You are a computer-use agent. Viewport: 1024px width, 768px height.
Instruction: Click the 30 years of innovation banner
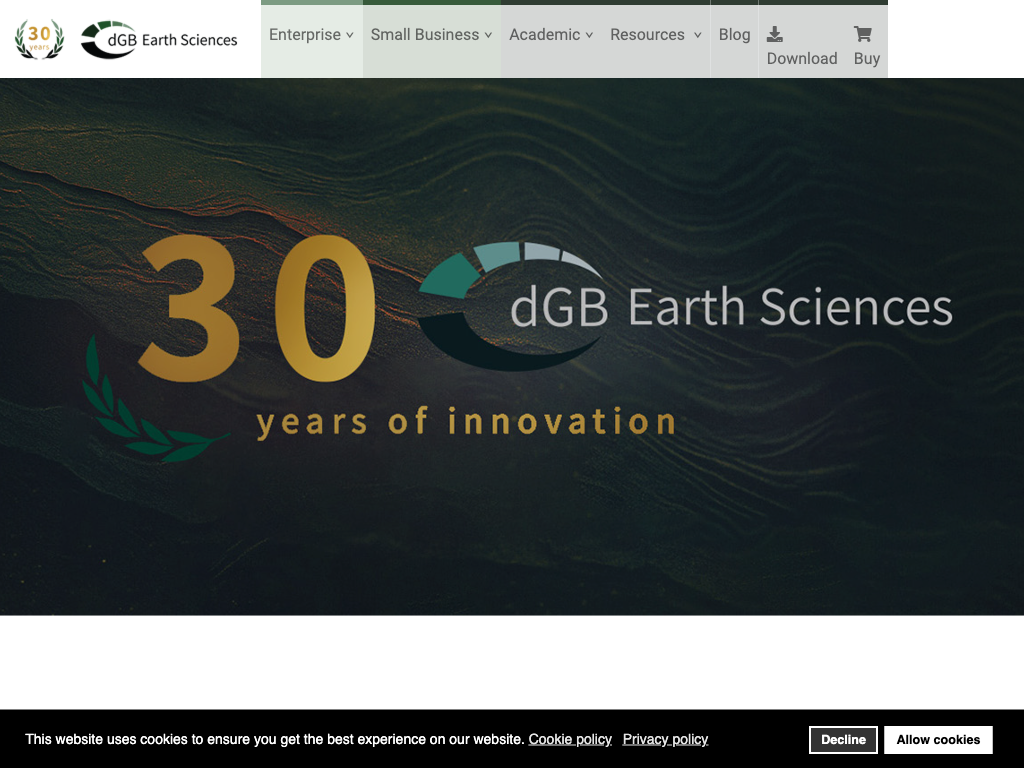click(x=512, y=346)
